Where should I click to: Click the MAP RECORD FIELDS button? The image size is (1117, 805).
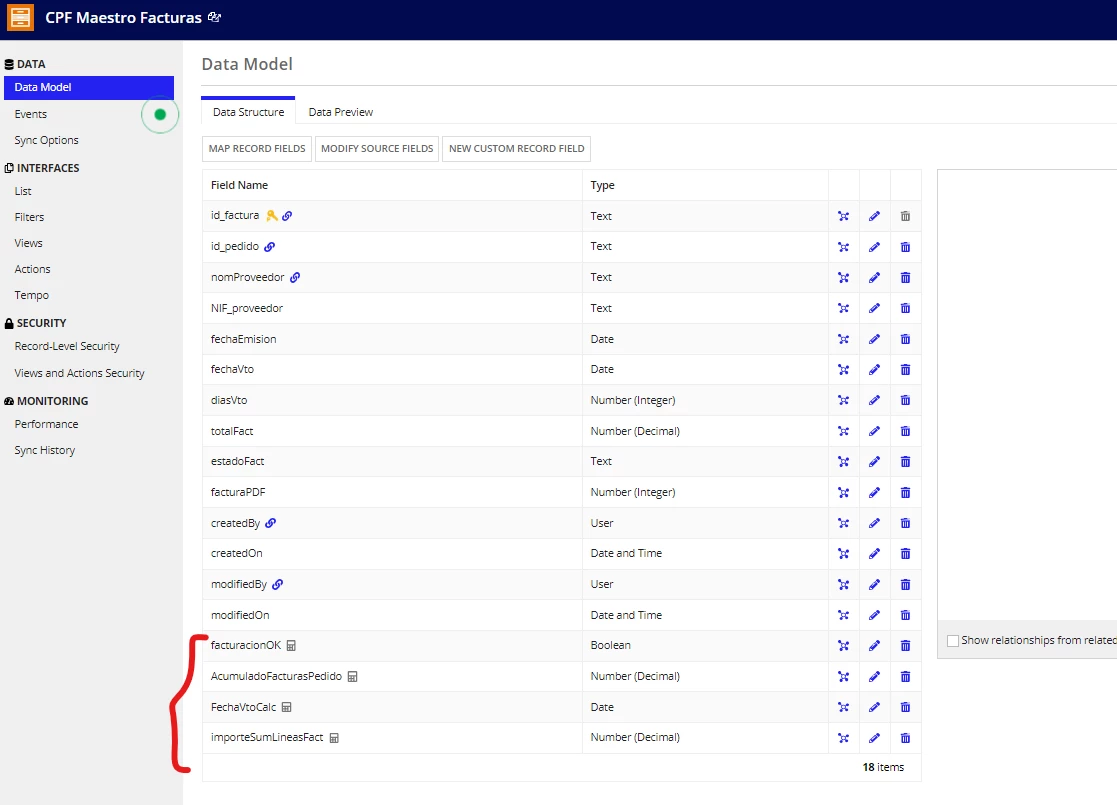point(257,148)
